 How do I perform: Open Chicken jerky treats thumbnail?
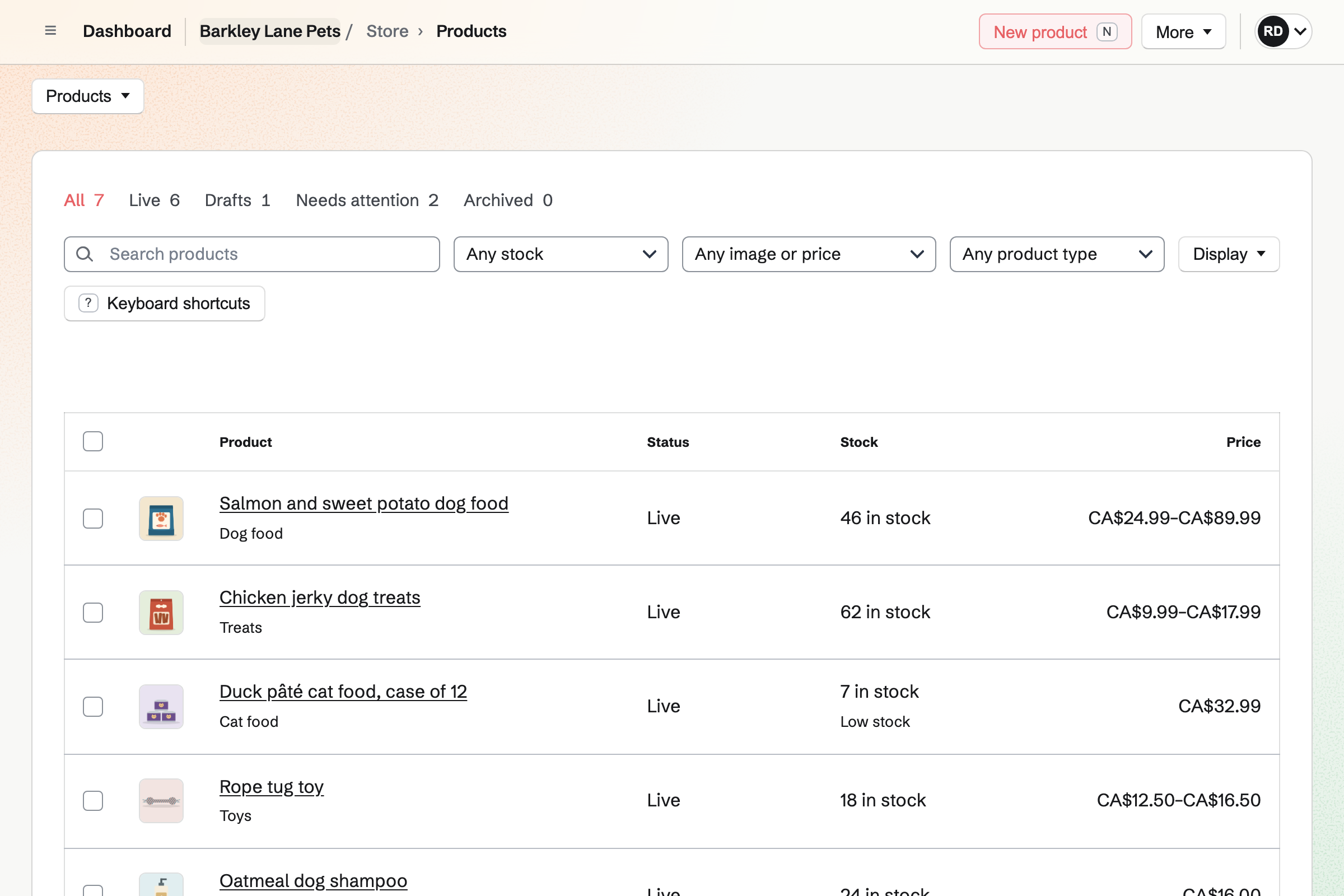point(161,613)
